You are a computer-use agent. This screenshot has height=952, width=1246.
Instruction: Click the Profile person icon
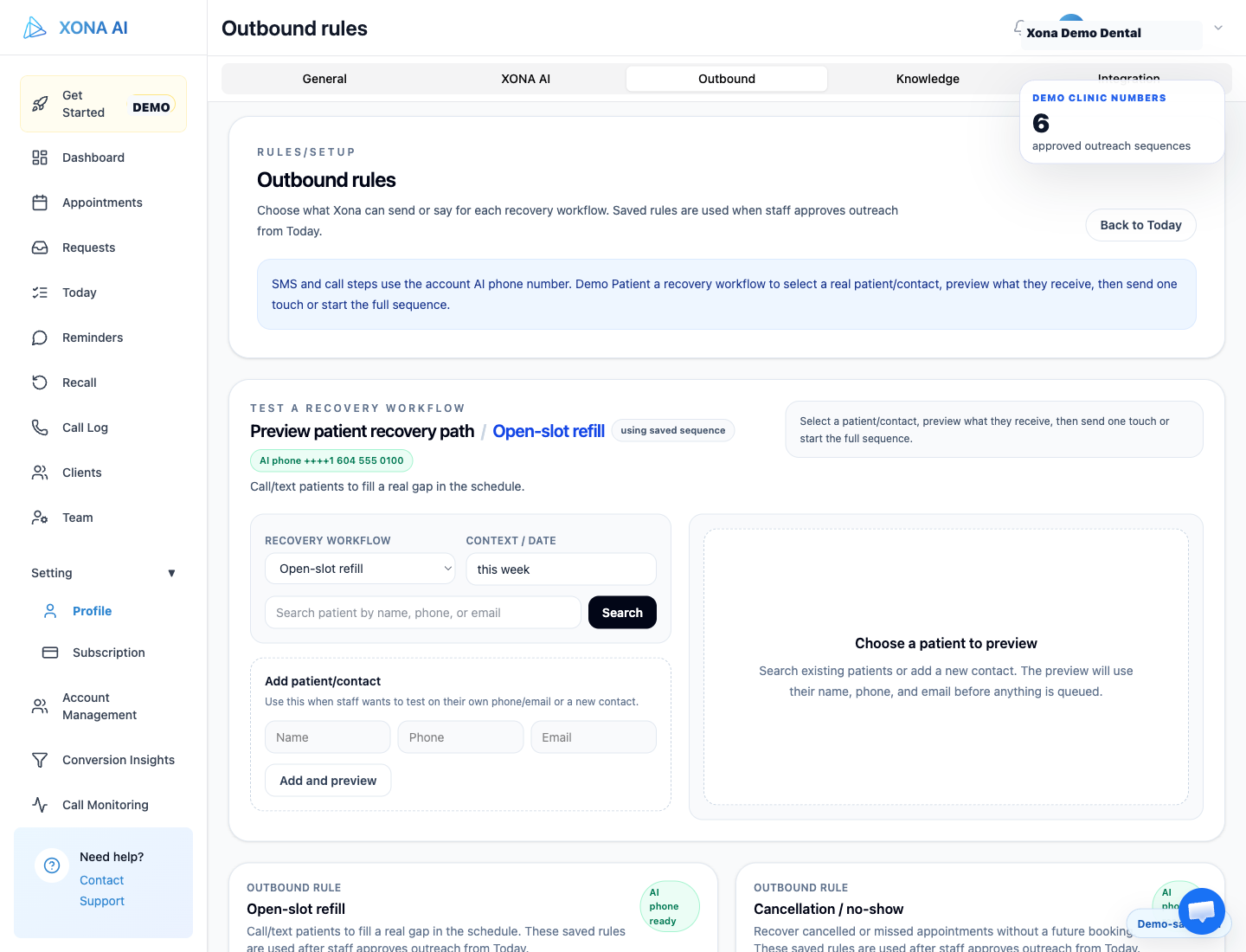(x=50, y=611)
